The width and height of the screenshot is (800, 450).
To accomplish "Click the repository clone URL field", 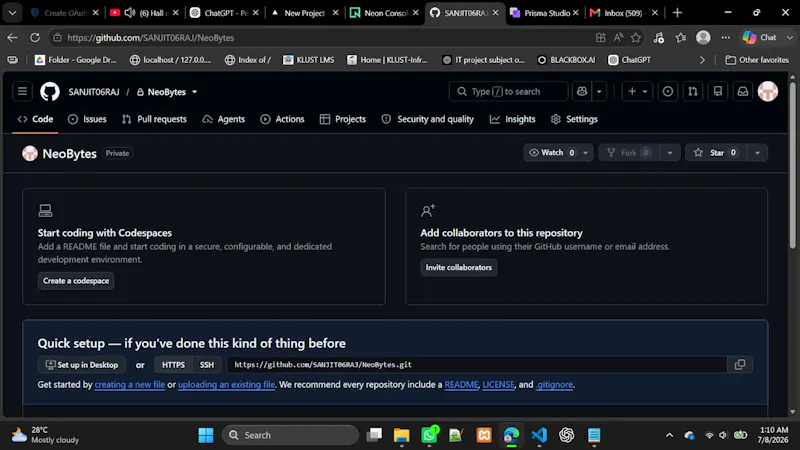I will tap(477, 364).
